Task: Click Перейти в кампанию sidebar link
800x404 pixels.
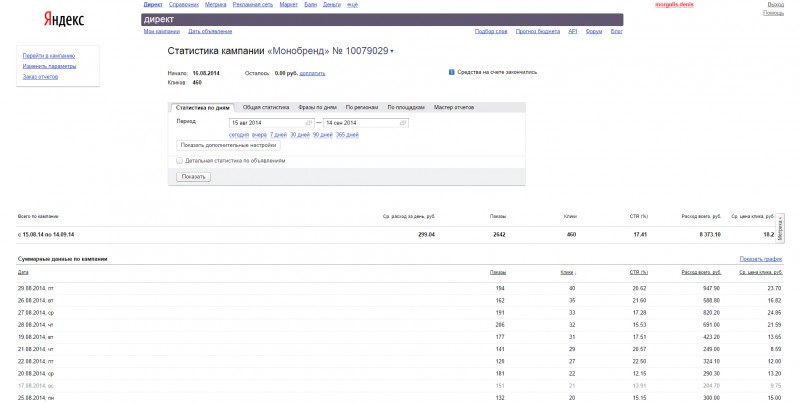Action: point(49,56)
